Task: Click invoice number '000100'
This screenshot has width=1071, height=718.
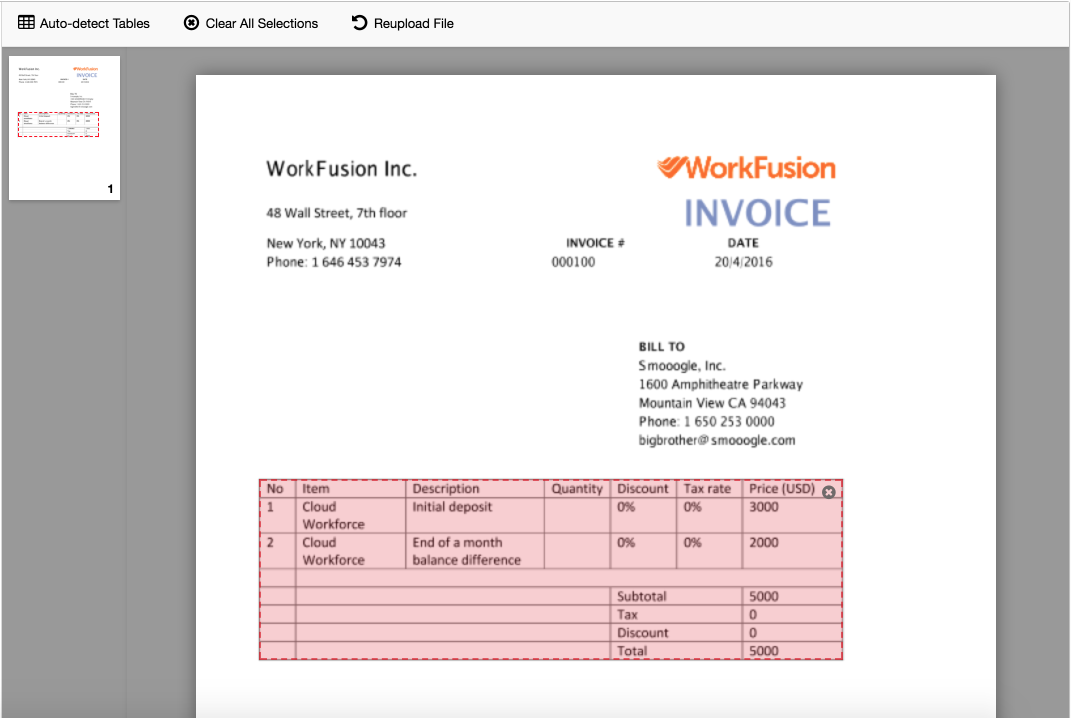Action: [573, 262]
